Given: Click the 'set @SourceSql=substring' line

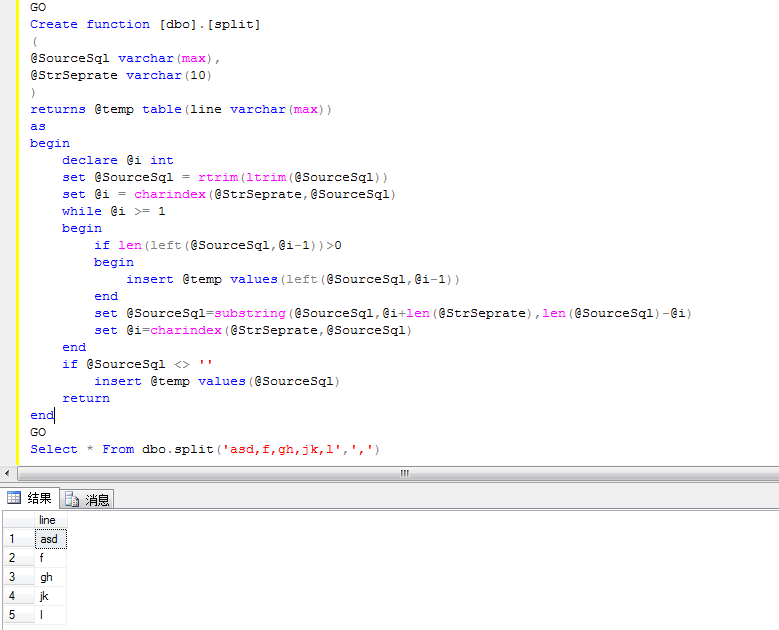Looking at the screenshot, I should pos(393,314).
